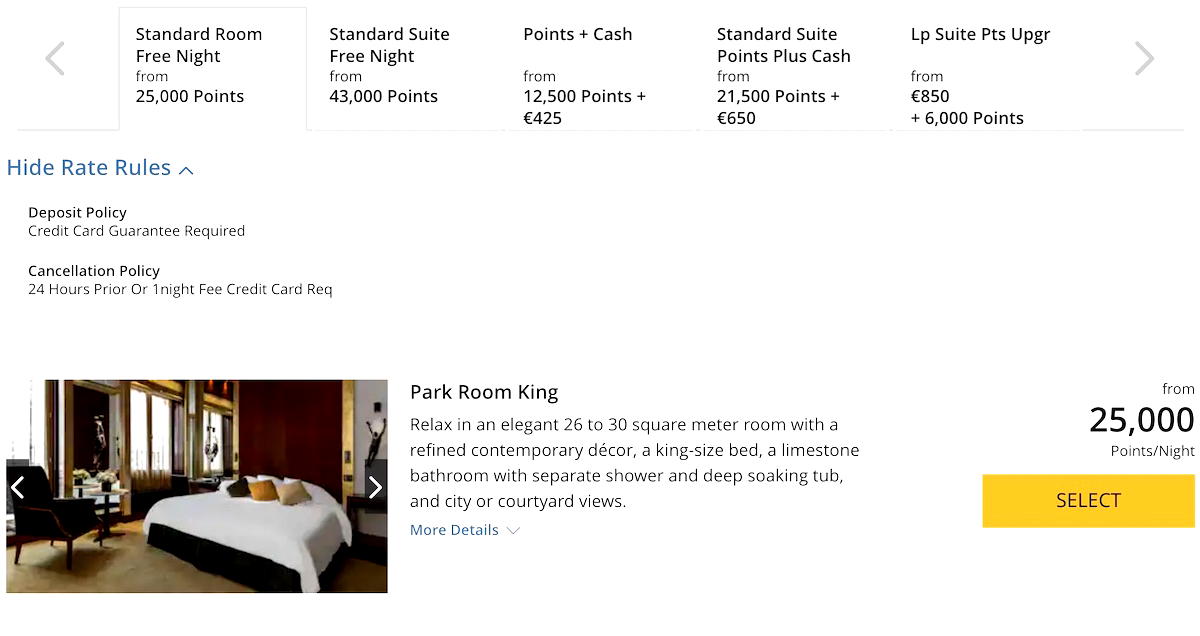1200x636 pixels.
Task: Click the Park Room King bedroom photo
Action: pos(197,486)
